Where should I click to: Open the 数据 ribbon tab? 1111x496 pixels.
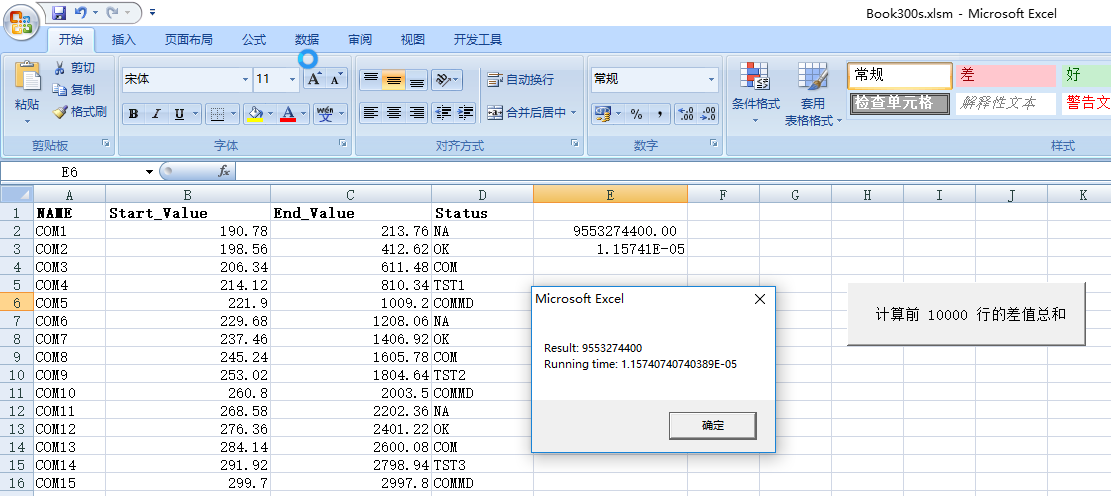pos(307,40)
